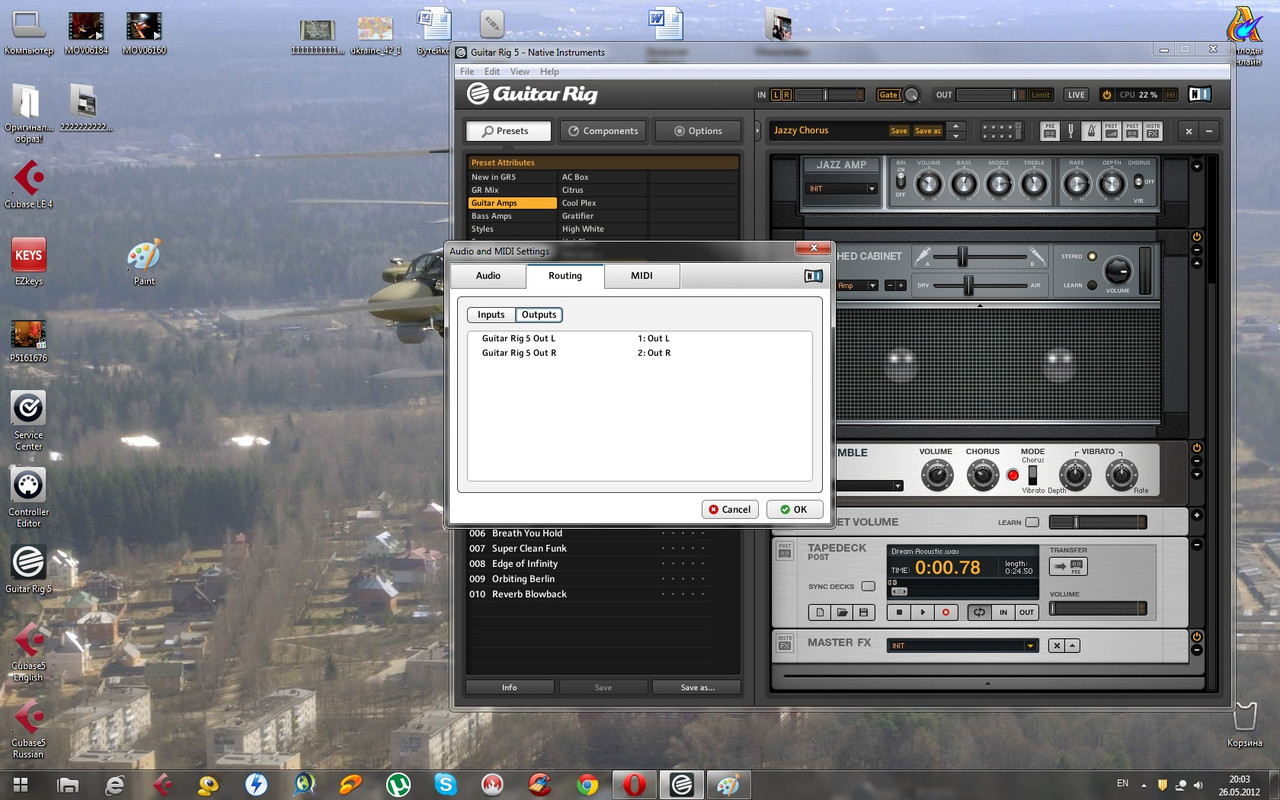Screen dimensions: 1280x800
Task: Click the preset Save as button in header
Action: pos(928,131)
